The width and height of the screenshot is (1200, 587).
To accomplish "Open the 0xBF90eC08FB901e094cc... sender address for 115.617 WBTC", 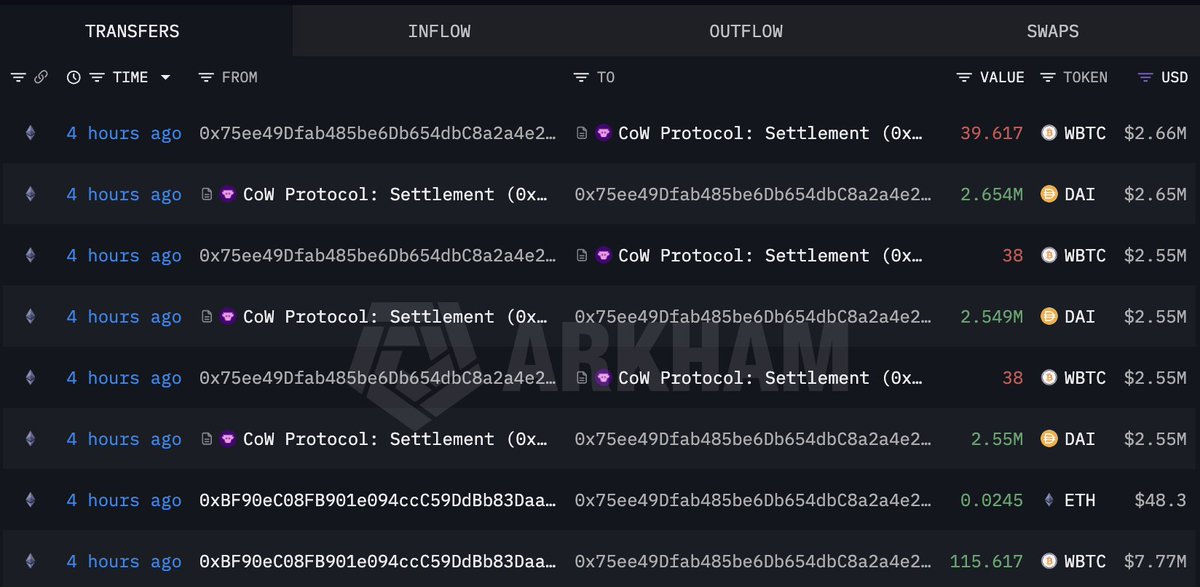I will [x=378, y=561].
